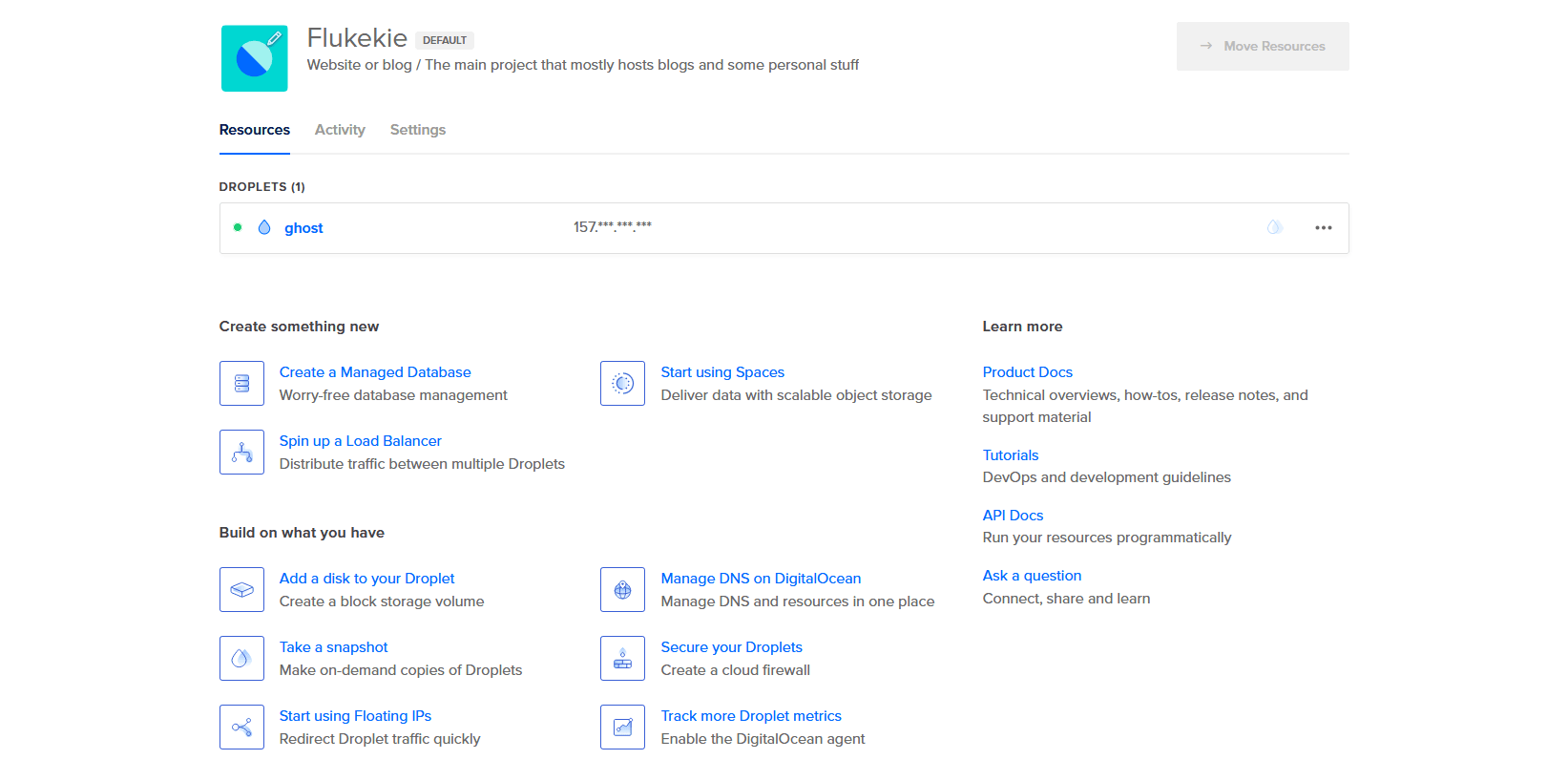Open the ghost droplet's more options menu
Viewport: 1568px width, 781px height.
point(1323,227)
